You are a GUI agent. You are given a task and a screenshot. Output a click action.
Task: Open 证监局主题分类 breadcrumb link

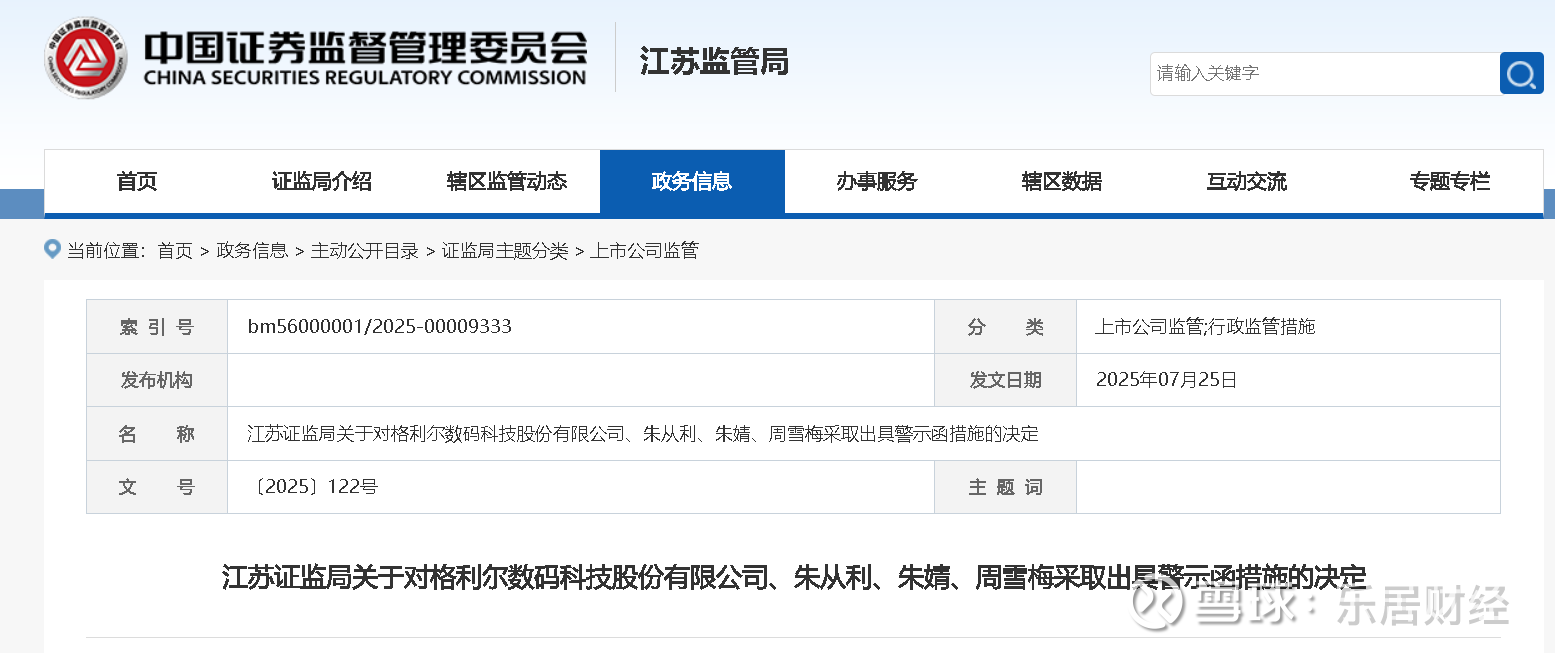(505, 250)
